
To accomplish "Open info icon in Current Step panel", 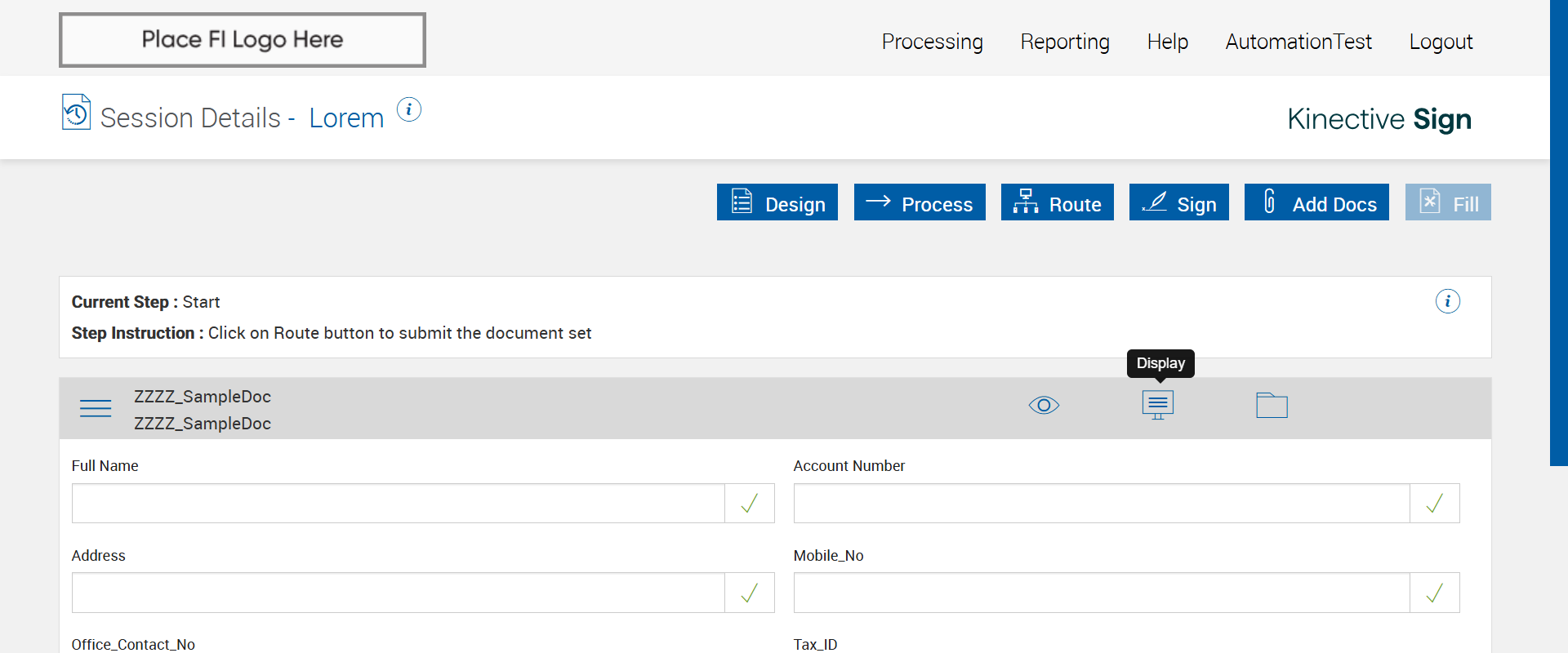I will (1447, 301).
